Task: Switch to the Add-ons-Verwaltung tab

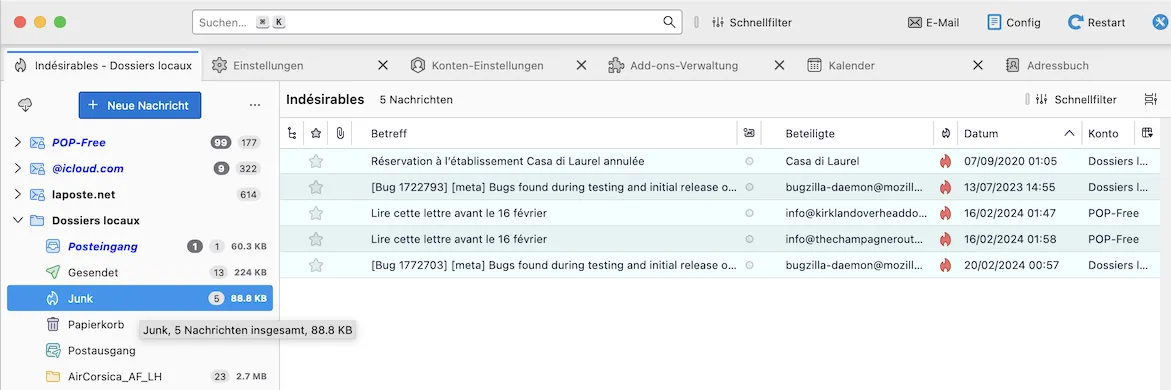Action: pyautogui.click(x=683, y=66)
